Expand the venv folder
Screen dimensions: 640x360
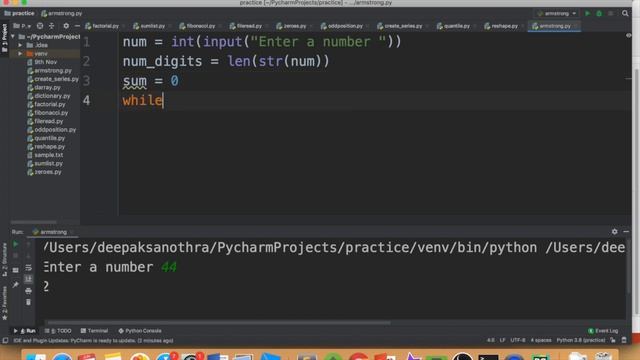(20, 53)
